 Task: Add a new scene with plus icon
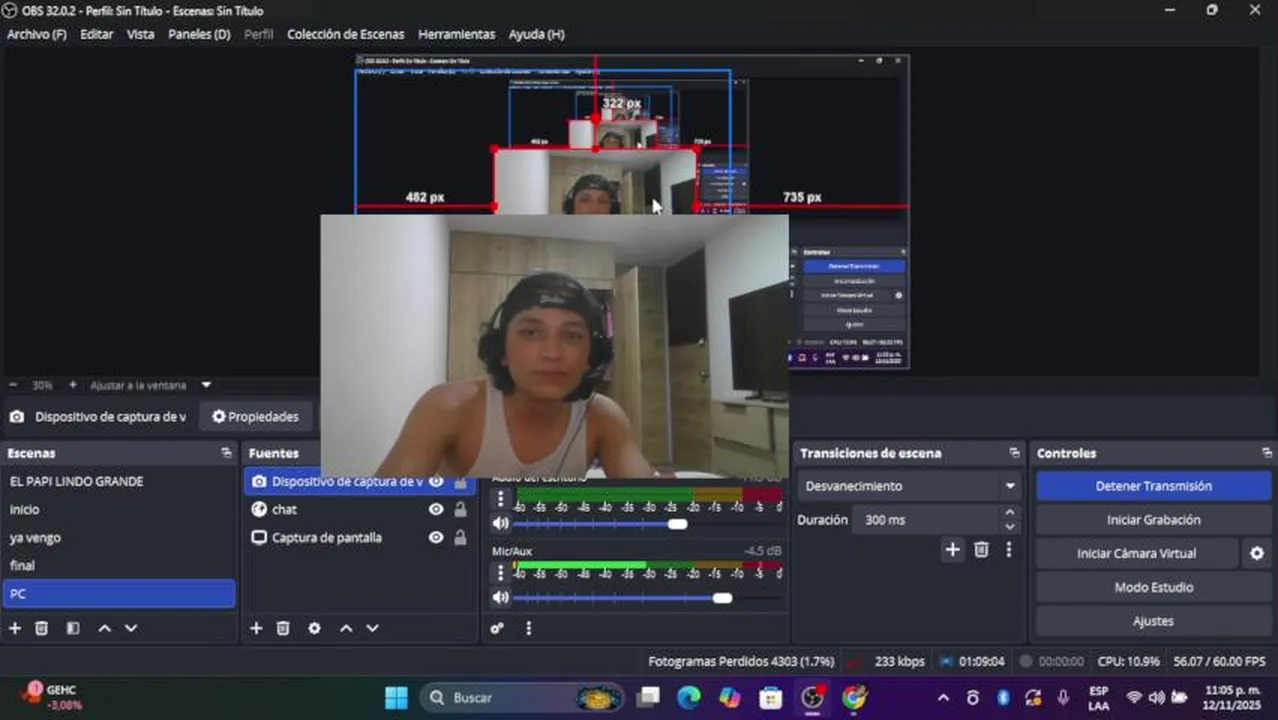tap(14, 628)
